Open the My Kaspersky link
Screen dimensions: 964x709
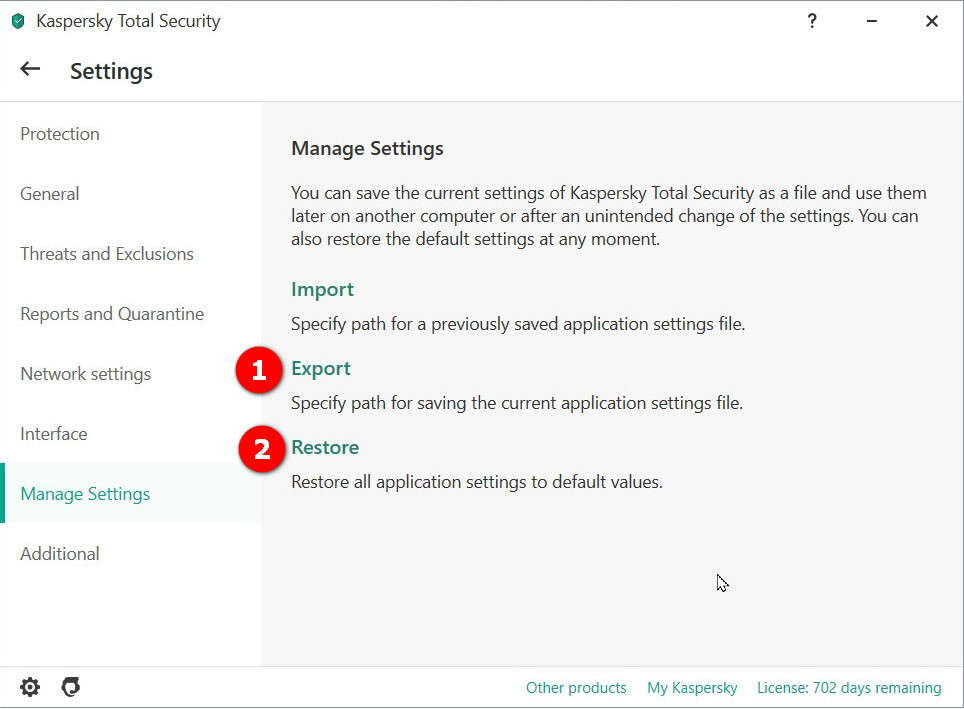(x=692, y=688)
